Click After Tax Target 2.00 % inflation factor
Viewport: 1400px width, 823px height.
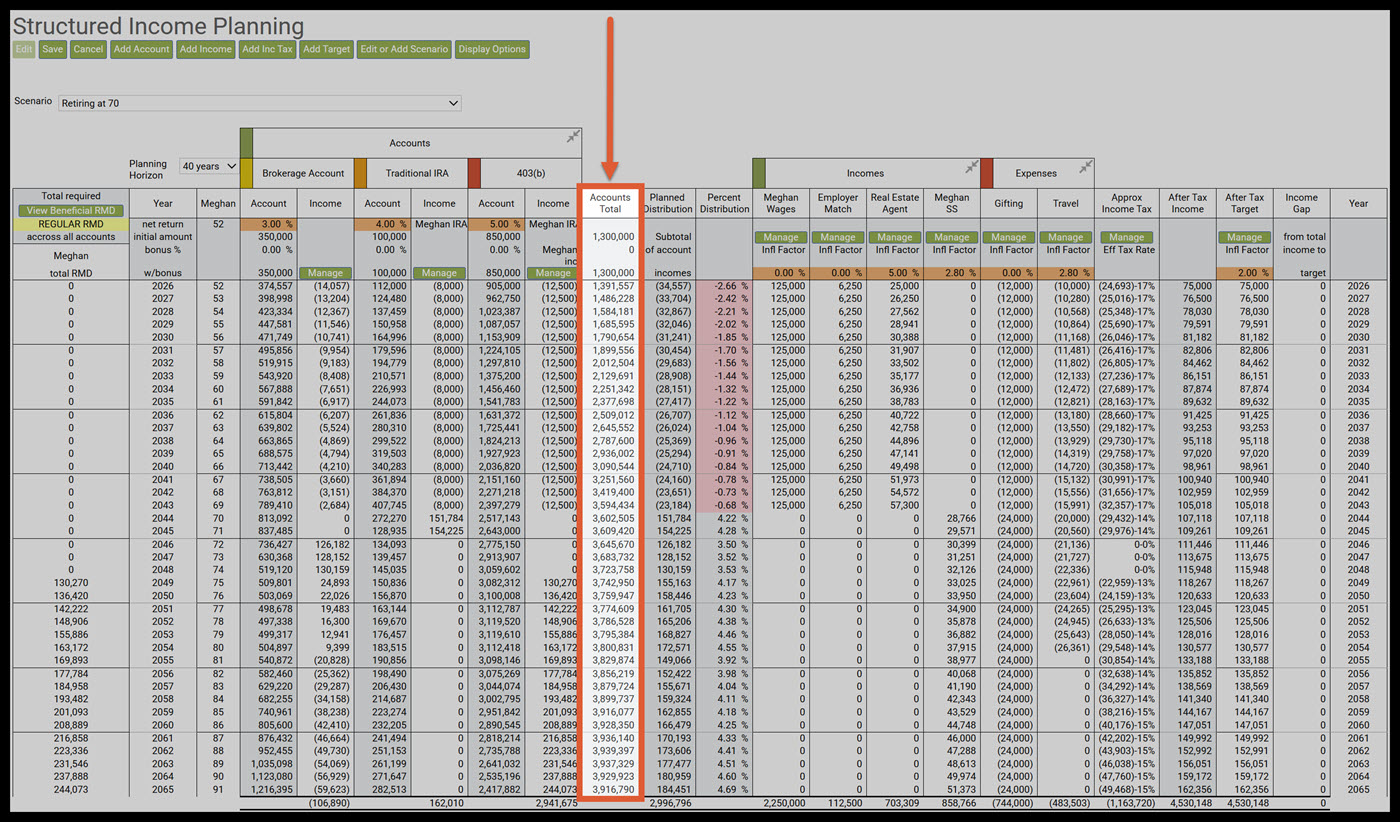(x=1244, y=273)
